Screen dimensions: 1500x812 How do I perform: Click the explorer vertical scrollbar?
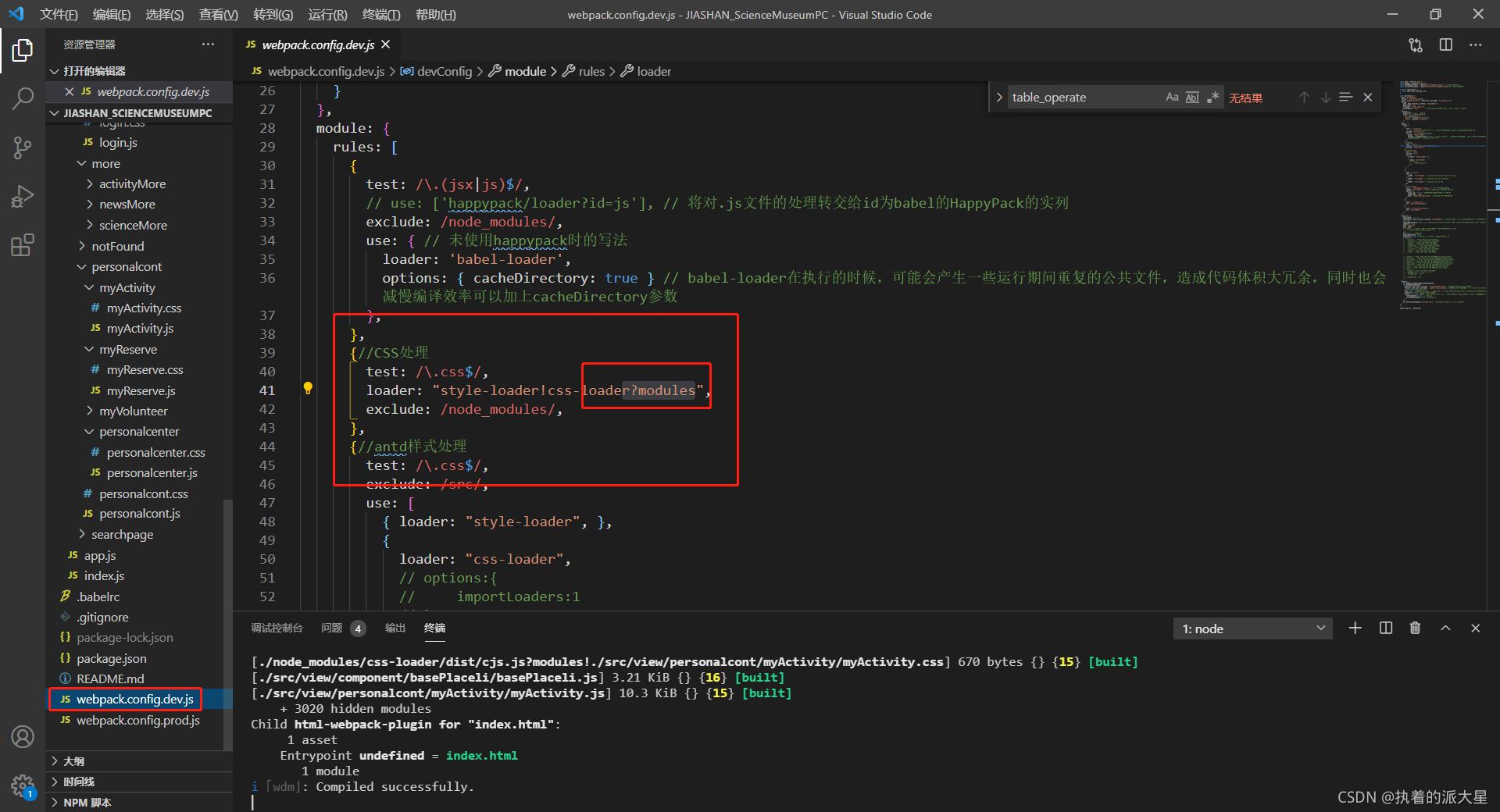coord(227,625)
